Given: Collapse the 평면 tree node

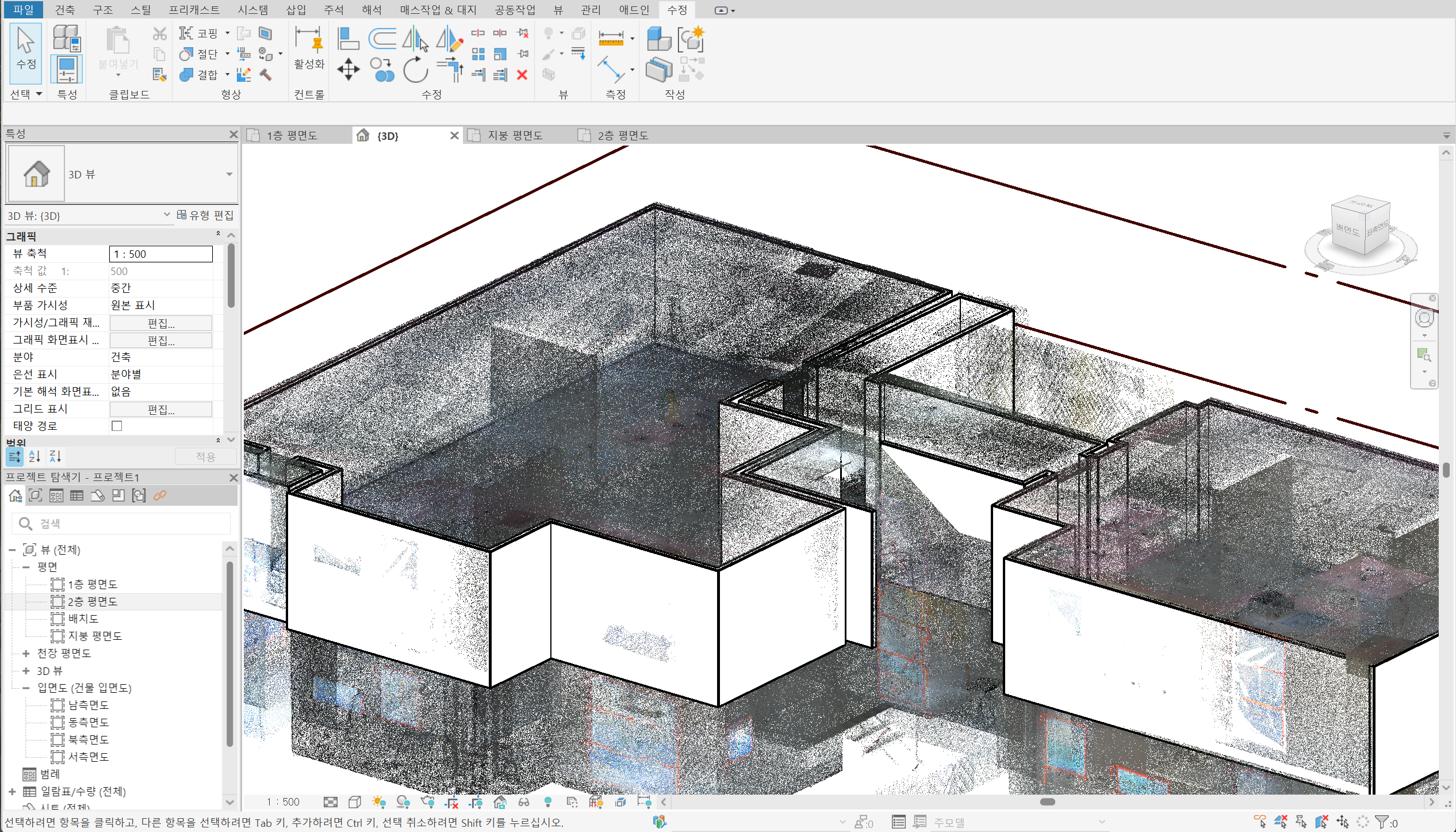Looking at the screenshot, I should [26, 567].
